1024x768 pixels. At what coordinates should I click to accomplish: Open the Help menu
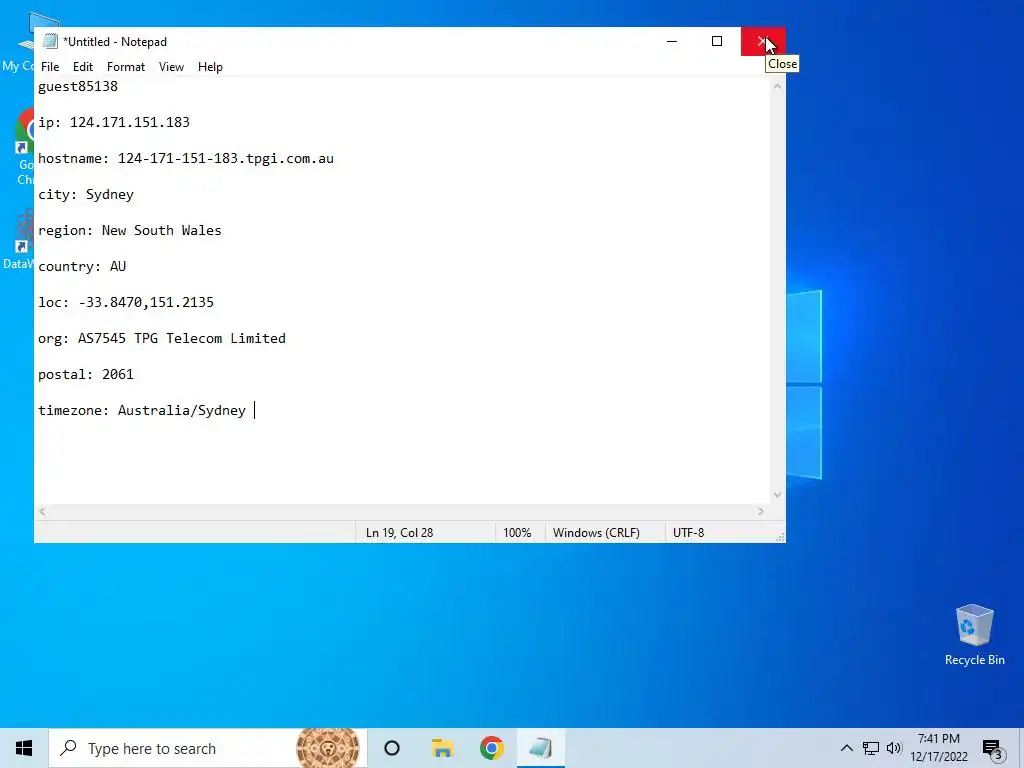click(x=210, y=67)
